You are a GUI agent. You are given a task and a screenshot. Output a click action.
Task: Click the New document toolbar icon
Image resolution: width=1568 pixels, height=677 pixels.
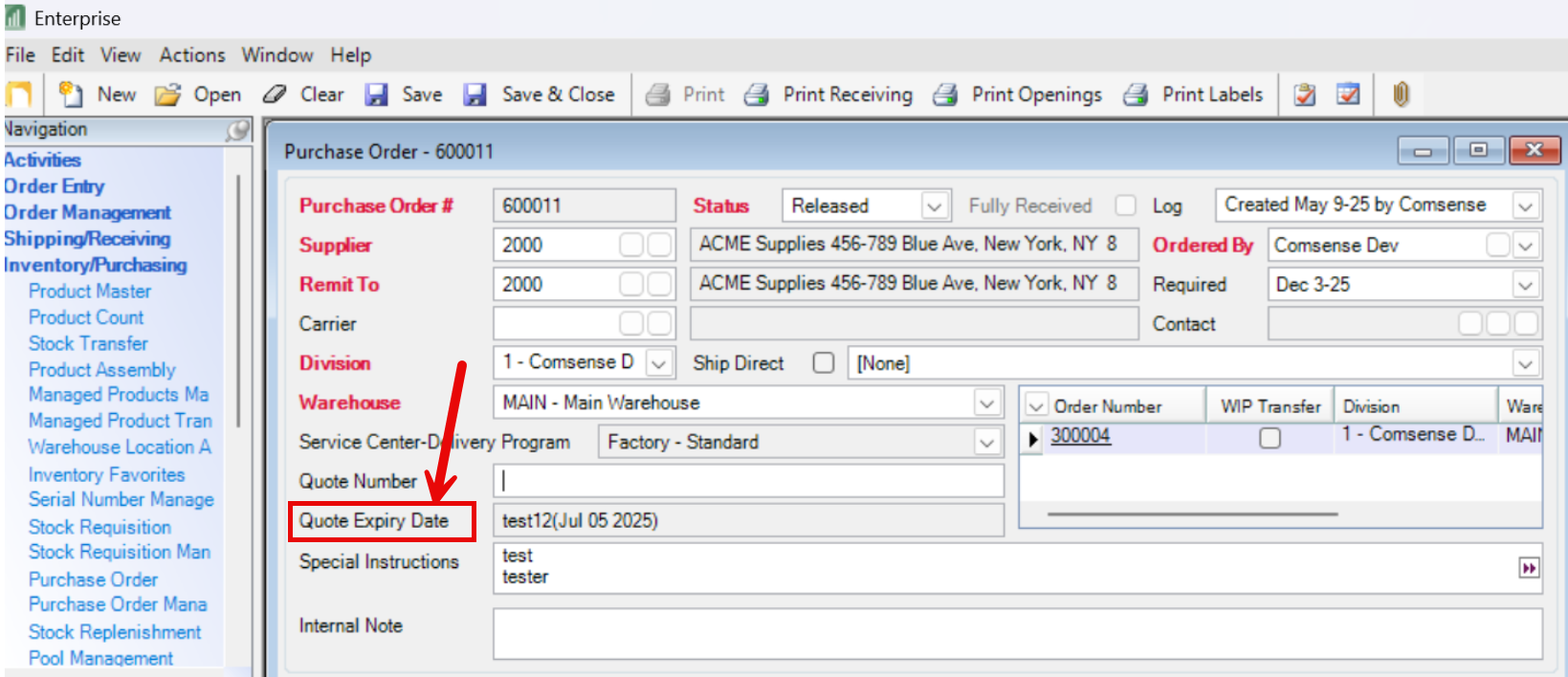[x=71, y=94]
